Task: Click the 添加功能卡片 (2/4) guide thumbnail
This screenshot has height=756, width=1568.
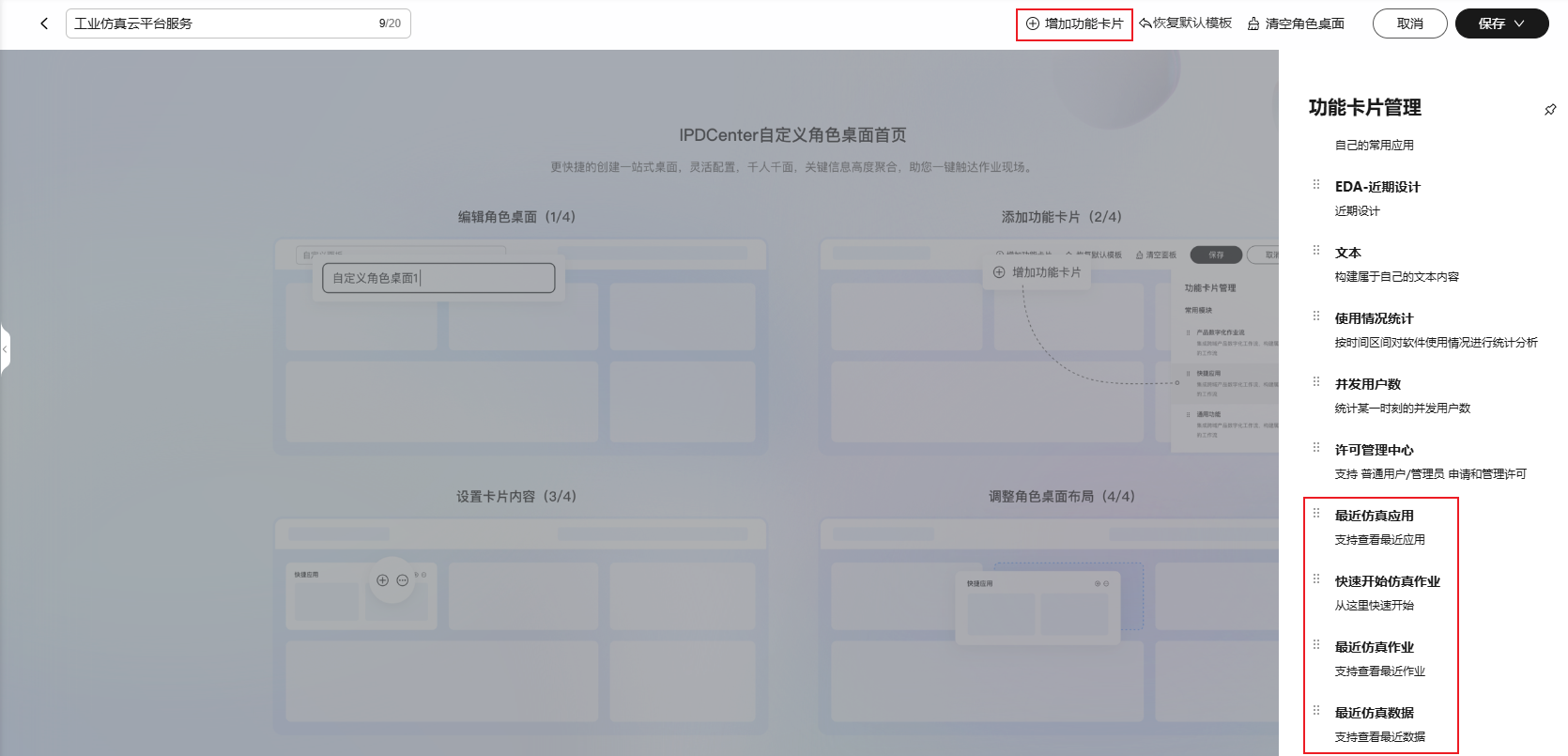Action: tap(1049, 347)
